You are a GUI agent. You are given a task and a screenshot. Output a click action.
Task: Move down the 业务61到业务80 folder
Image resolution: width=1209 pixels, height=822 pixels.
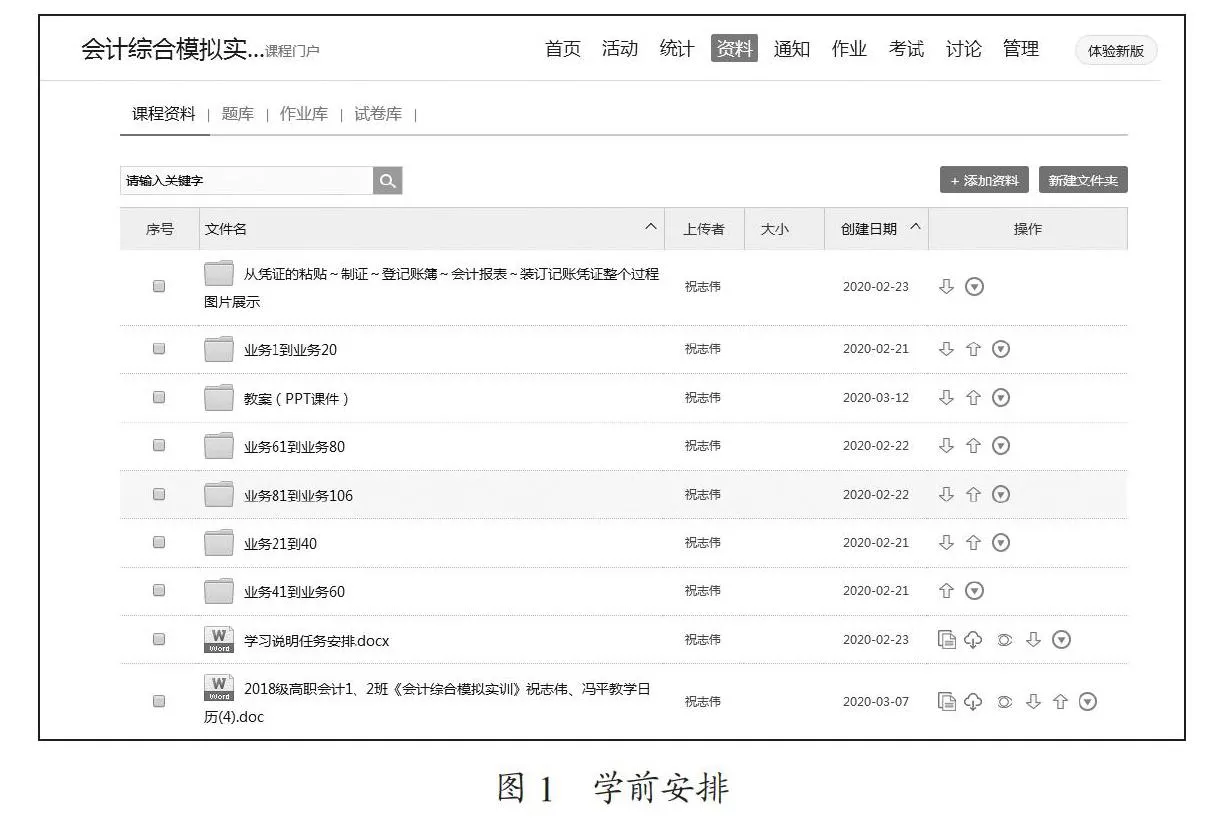pos(946,446)
